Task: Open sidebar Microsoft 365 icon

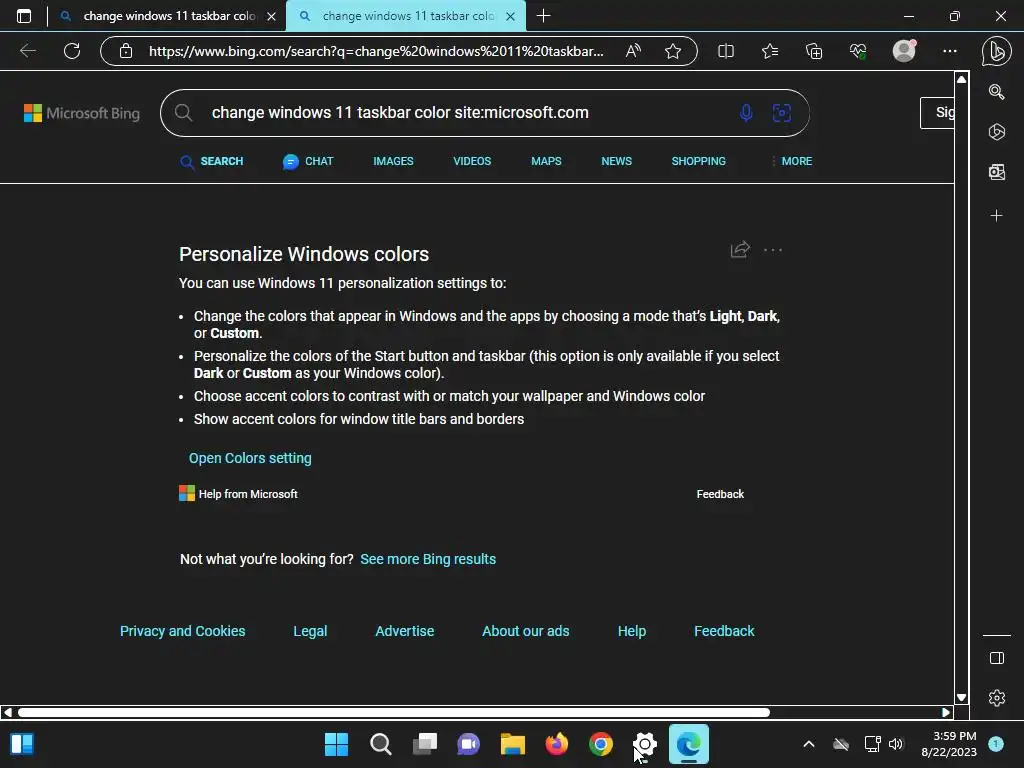Action: coord(997,132)
